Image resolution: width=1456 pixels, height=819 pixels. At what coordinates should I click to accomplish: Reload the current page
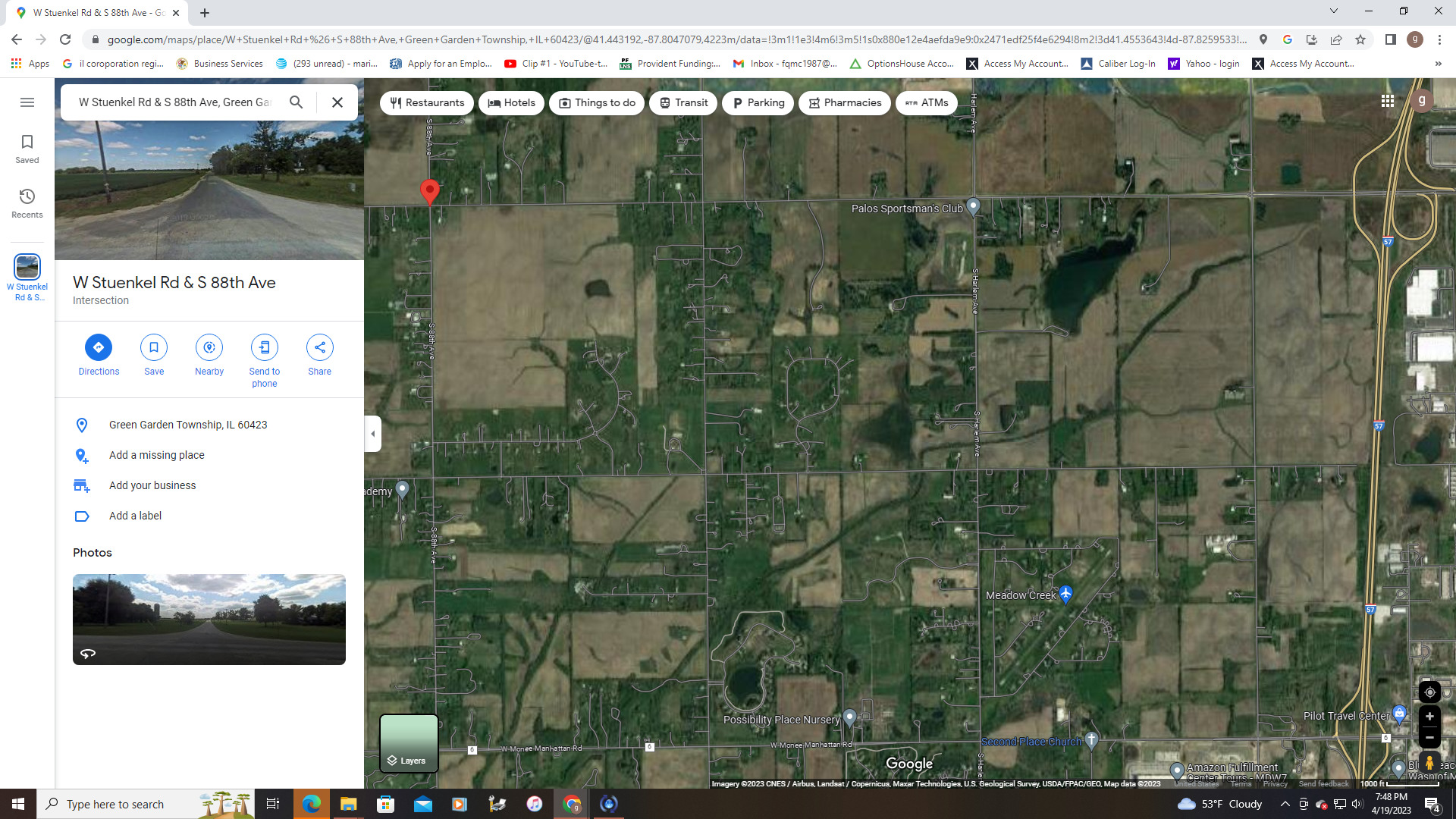pos(65,39)
